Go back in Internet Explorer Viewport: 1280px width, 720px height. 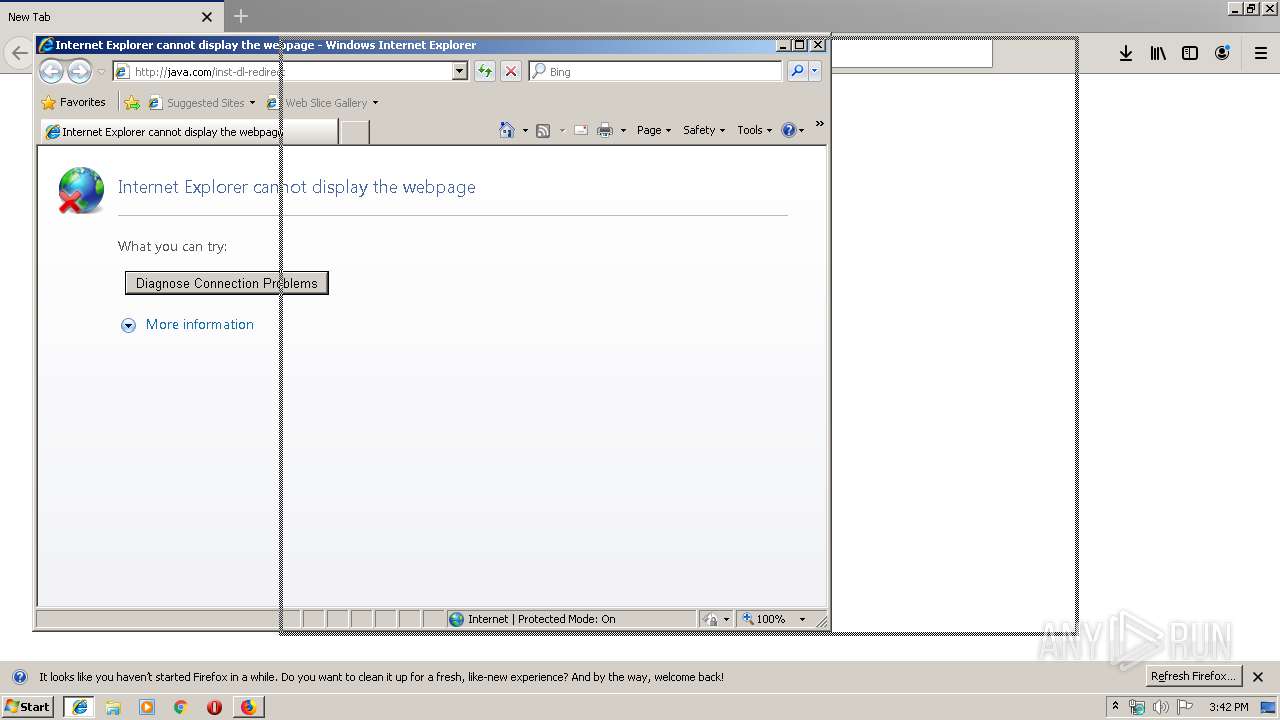(x=51, y=71)
